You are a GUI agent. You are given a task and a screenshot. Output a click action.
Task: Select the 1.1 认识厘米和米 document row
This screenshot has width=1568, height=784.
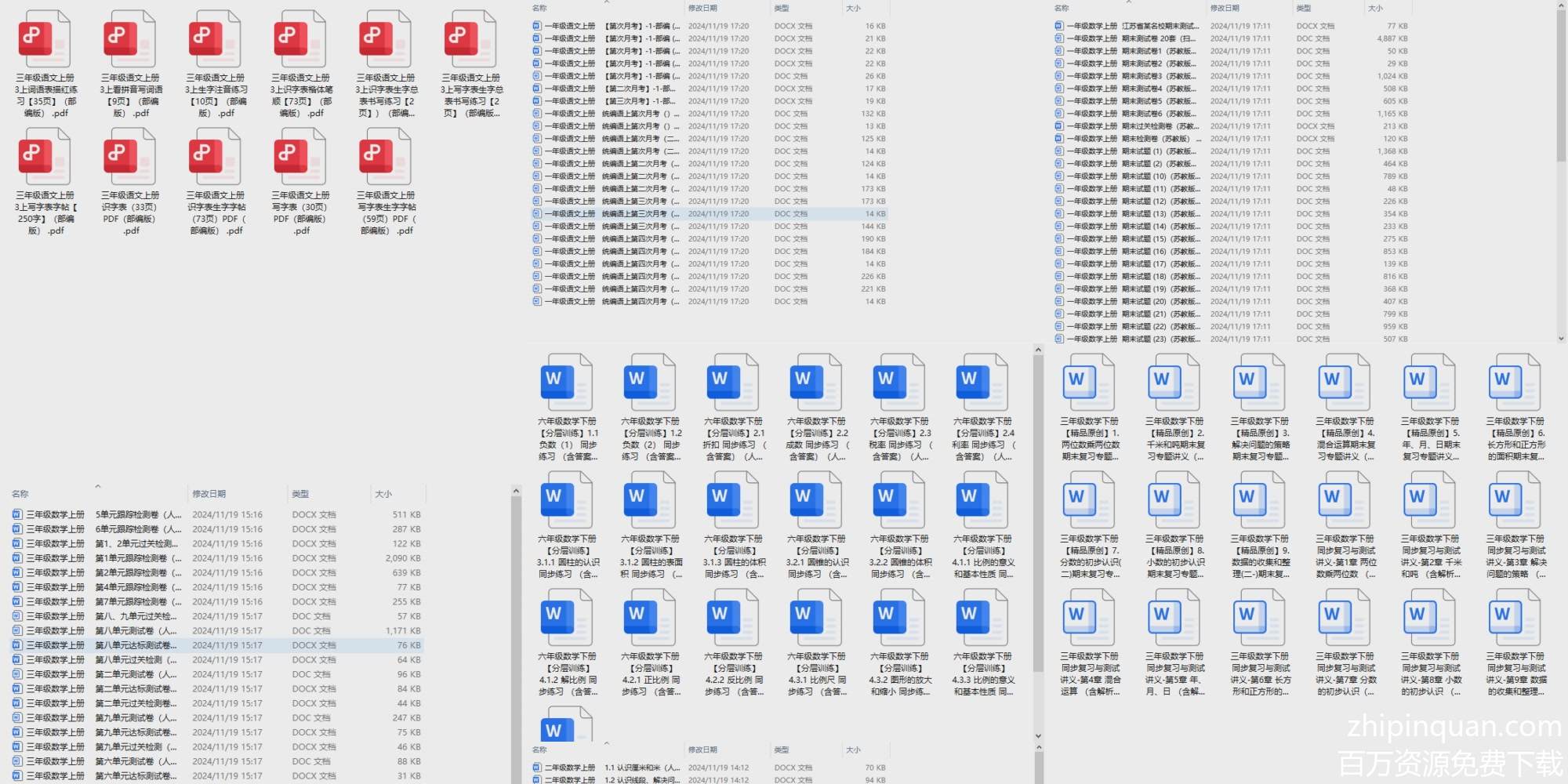641,768
